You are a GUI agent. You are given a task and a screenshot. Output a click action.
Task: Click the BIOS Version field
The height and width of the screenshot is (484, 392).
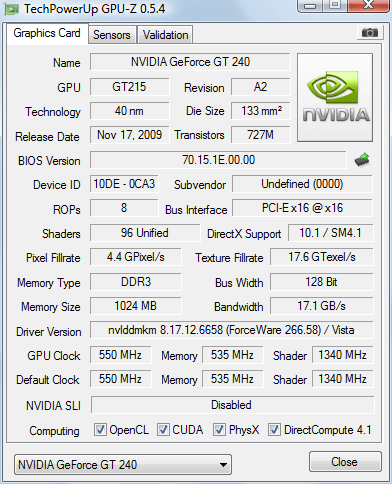click(x=218, y=160)
